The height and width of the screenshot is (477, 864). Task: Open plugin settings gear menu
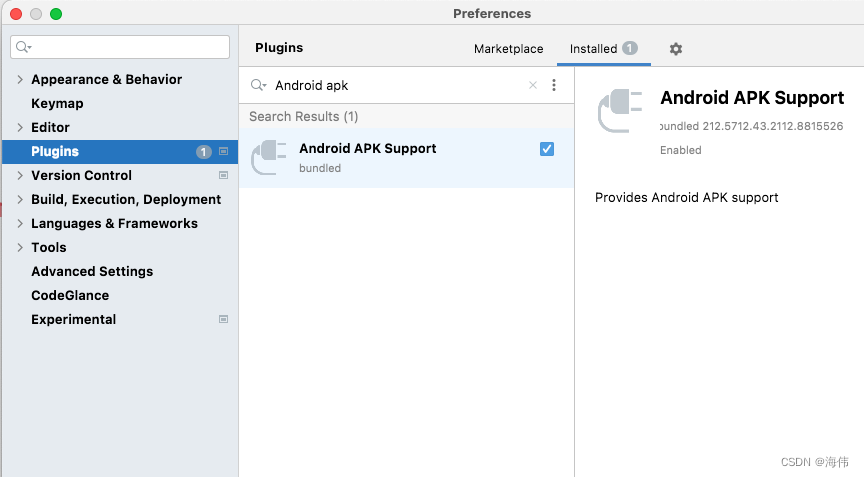click(x=676, y=49)
